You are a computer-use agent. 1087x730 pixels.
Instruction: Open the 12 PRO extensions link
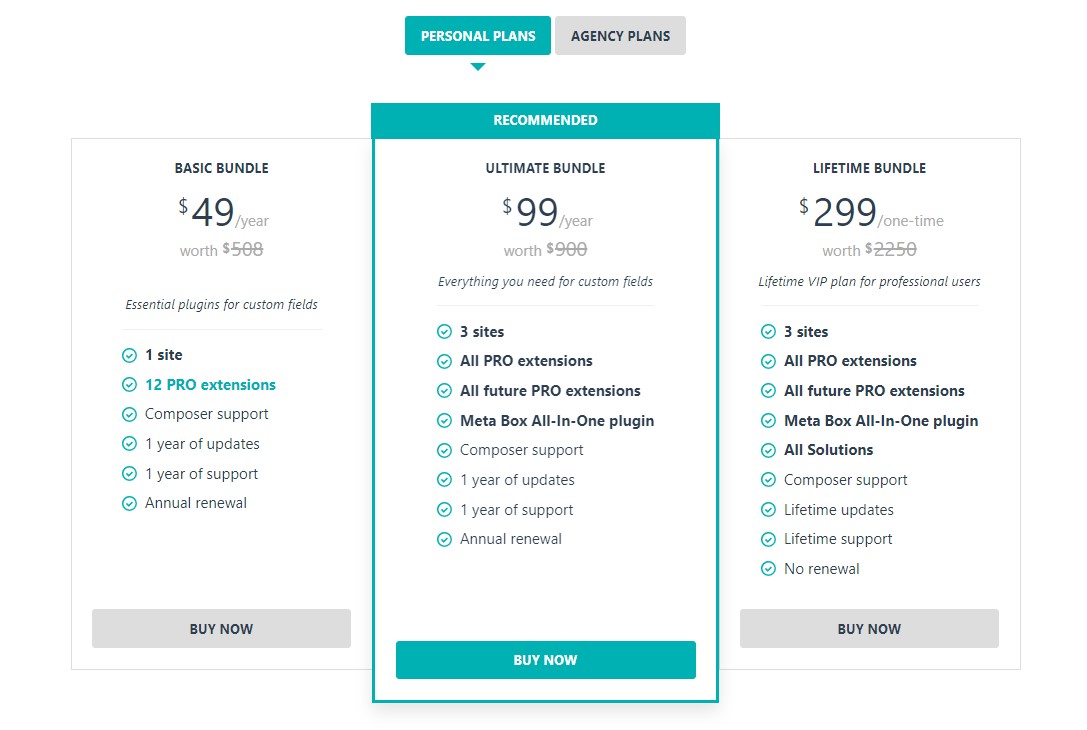210,385
